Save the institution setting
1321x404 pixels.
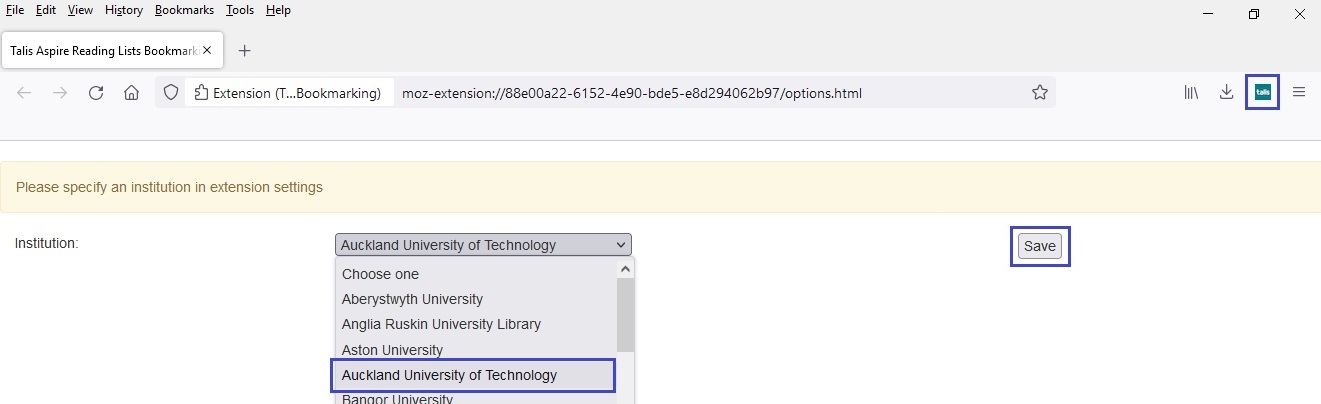pos(1040,247)
